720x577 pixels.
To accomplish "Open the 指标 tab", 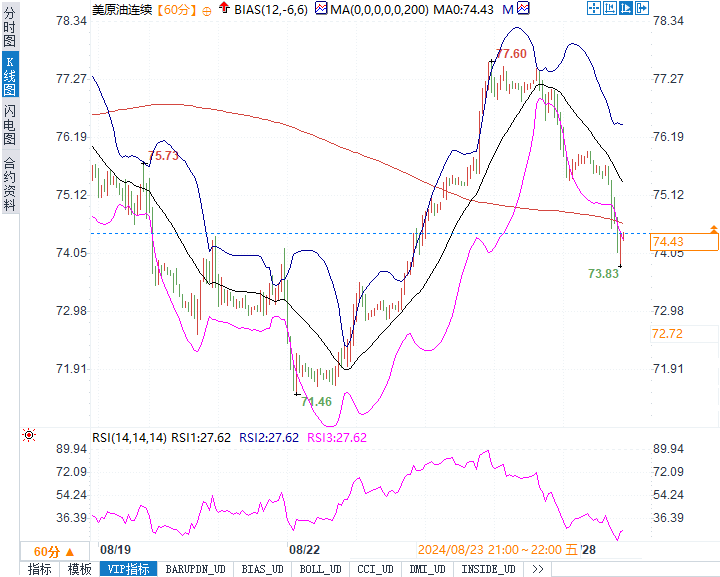I will (x=39, y=569).
